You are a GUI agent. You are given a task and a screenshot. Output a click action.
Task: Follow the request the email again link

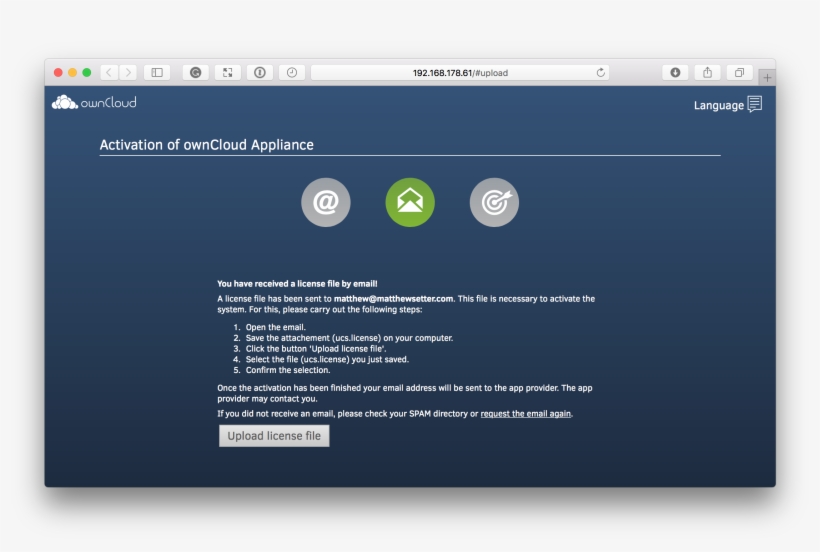[526, 413]
